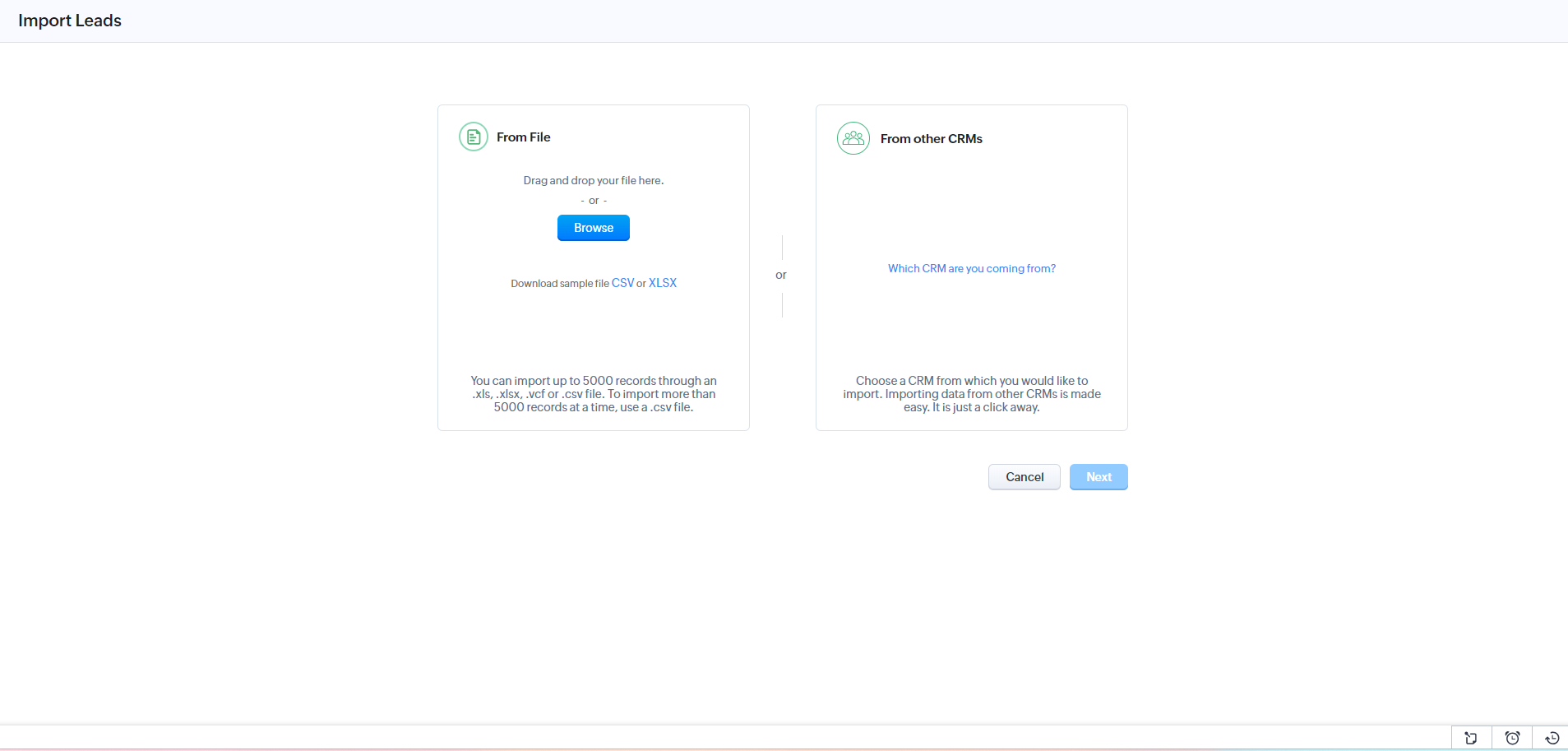Click the "- or -" text above Browse
This screenshot has height=751, width=1568.
[593, 201]
